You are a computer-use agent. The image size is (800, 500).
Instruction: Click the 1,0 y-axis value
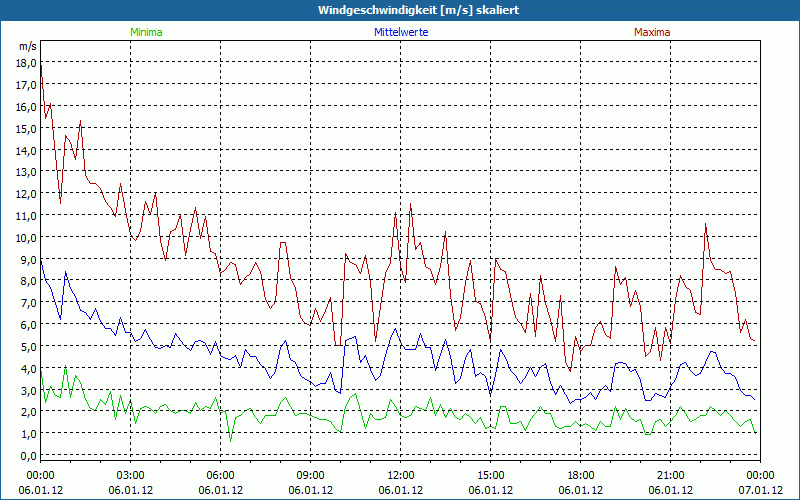click(29, 434)
